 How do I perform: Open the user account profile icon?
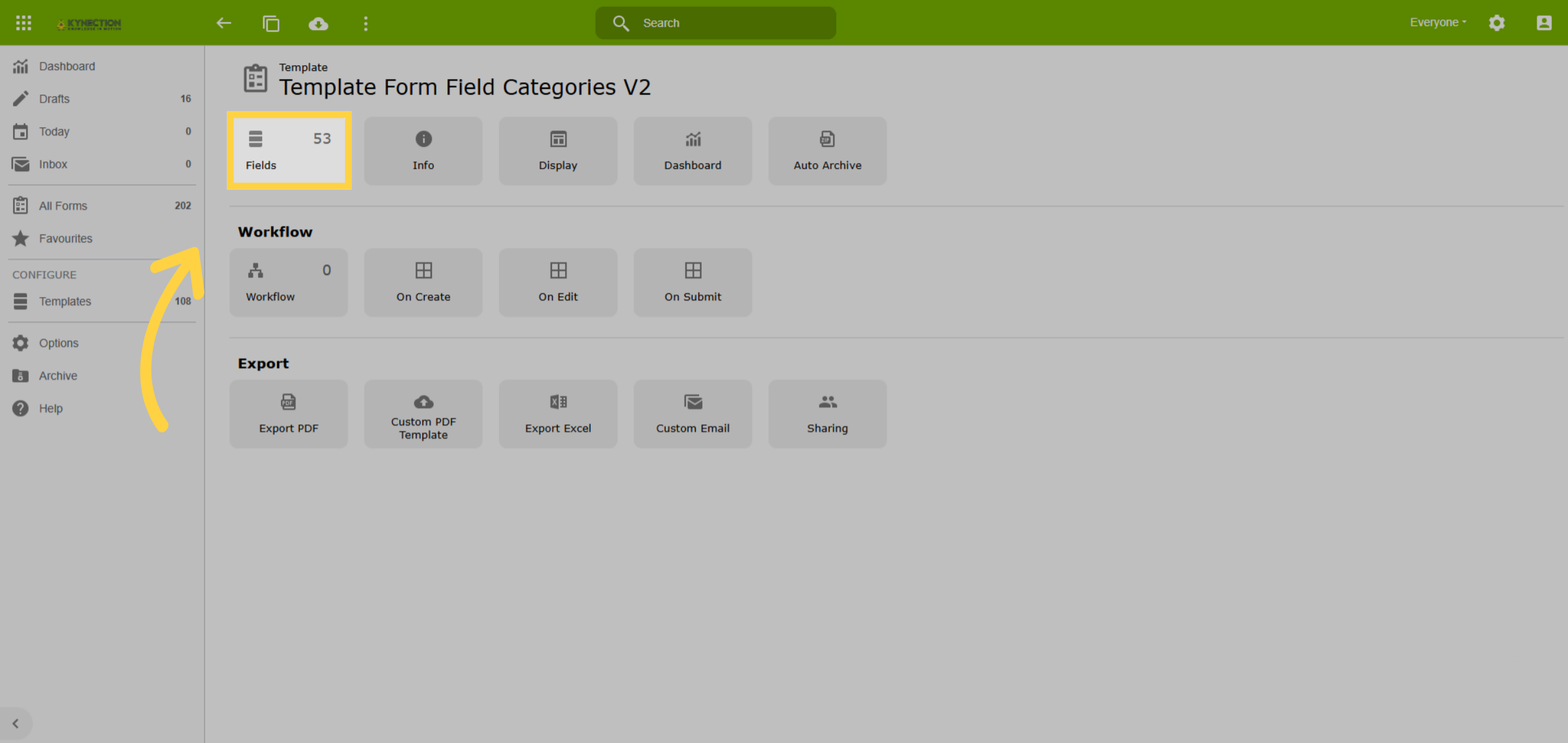click(x=1544, y=23)
